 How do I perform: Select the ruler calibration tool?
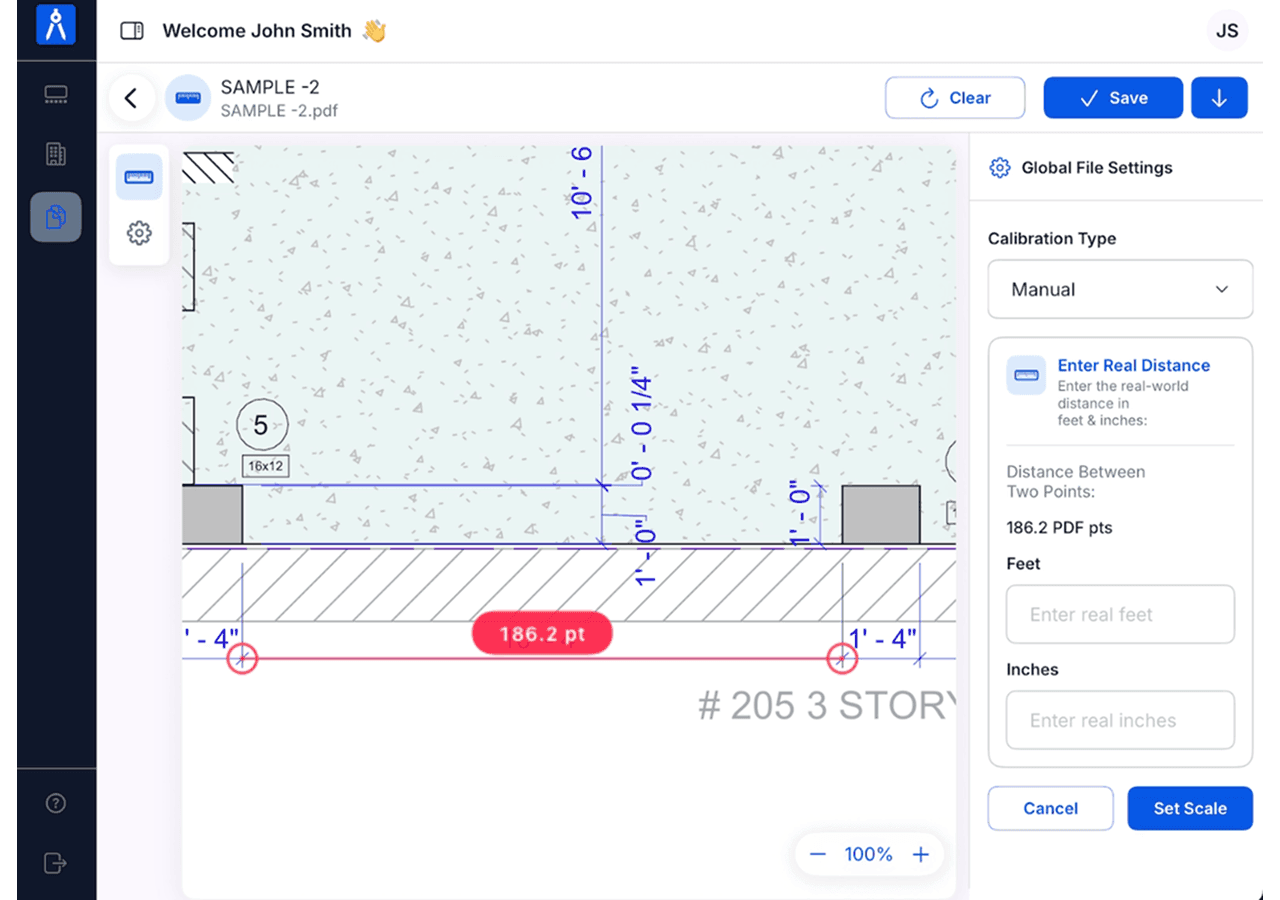(x=139, y=178)
